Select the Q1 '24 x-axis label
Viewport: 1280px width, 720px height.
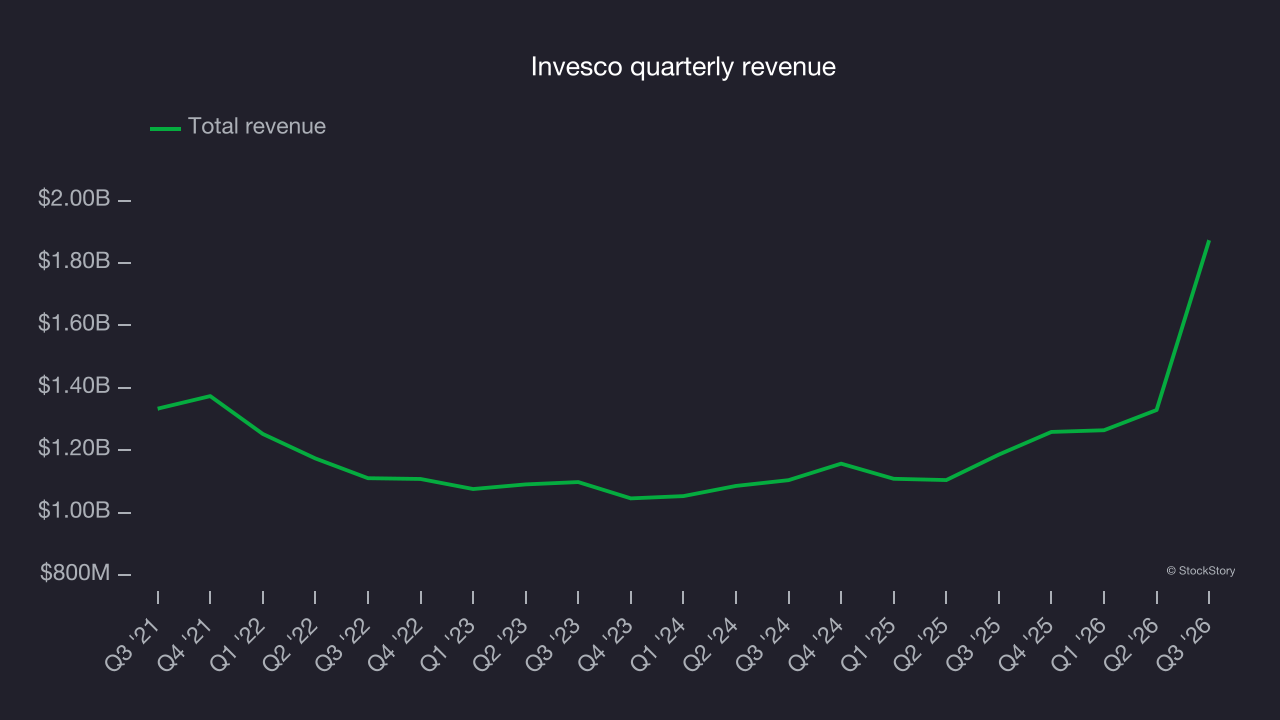click(x=658, y=642)
